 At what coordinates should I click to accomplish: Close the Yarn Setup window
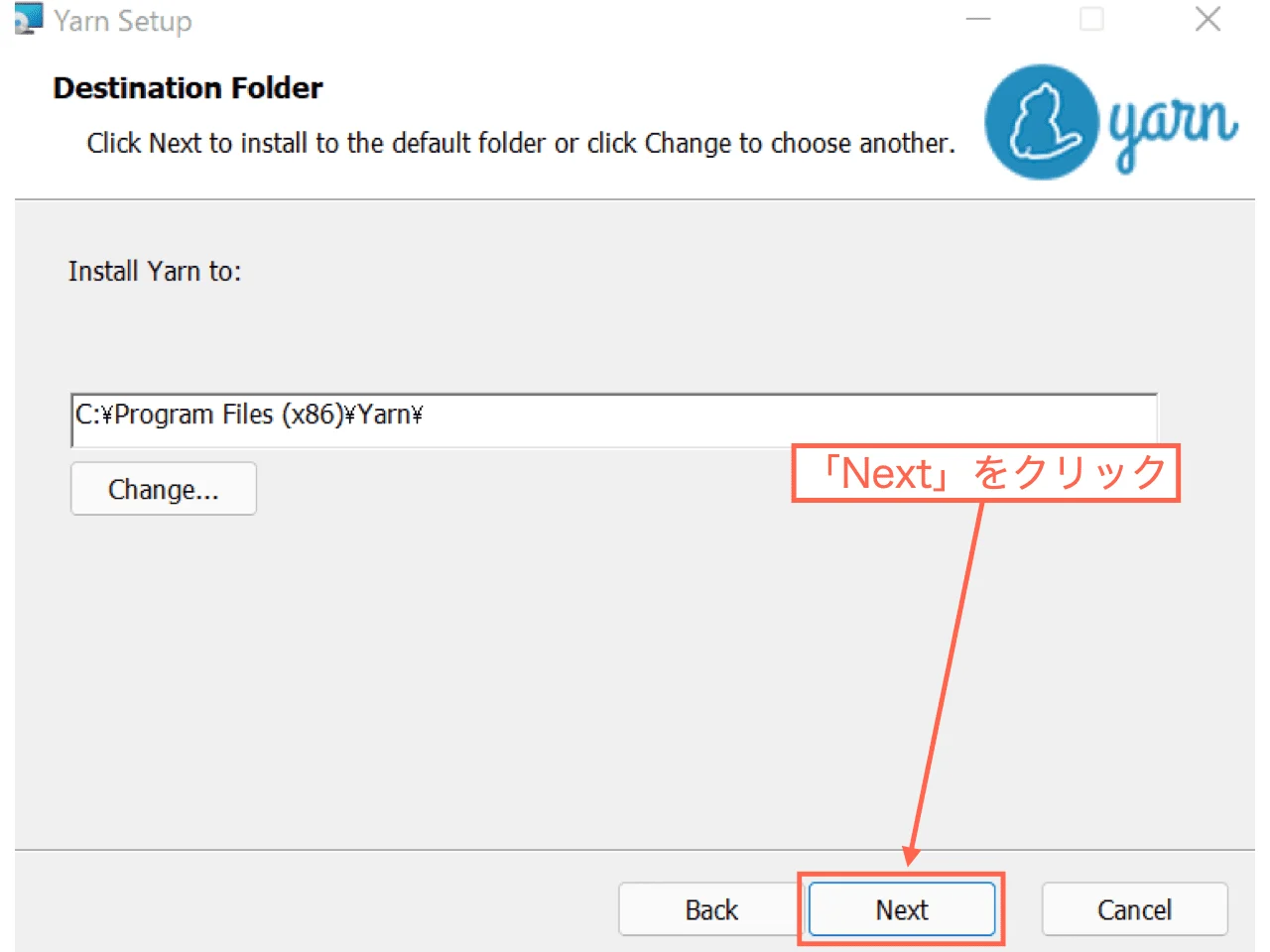point(1207,19)
